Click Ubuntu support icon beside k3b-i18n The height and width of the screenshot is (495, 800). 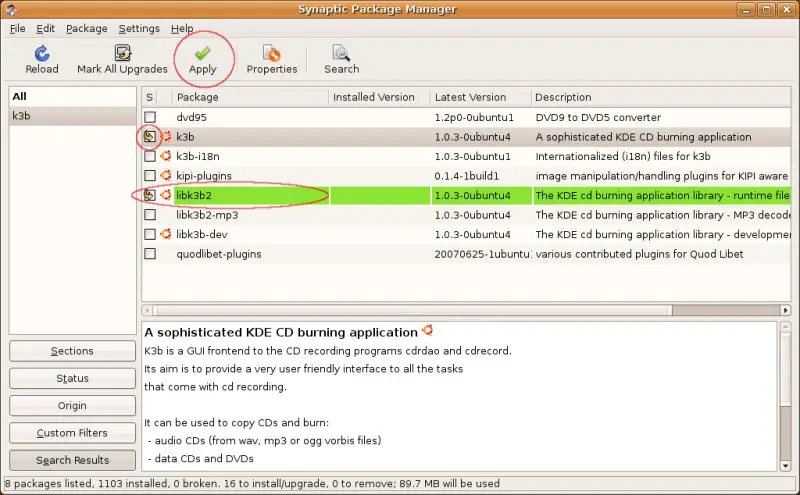point(166,156)
